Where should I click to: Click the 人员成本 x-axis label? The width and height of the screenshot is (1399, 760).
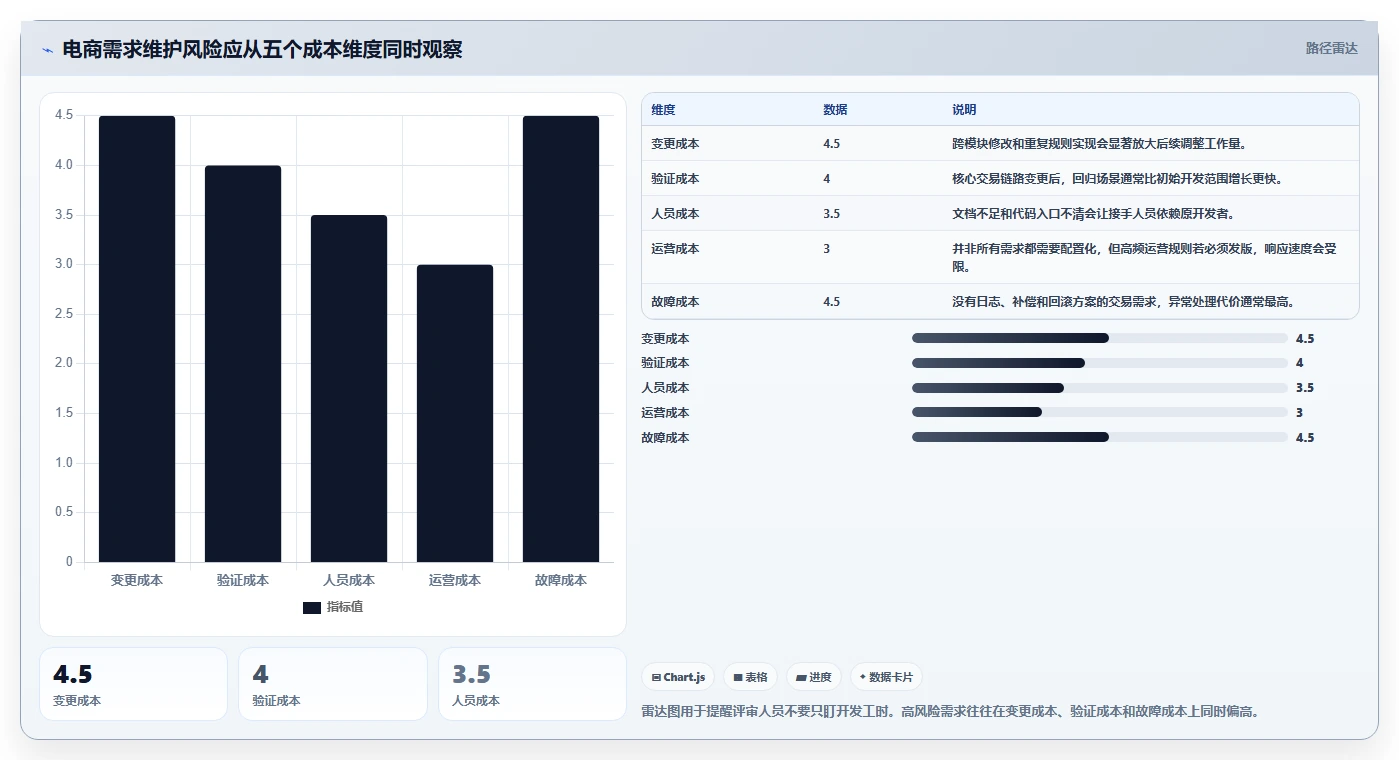tap(349, 580)
